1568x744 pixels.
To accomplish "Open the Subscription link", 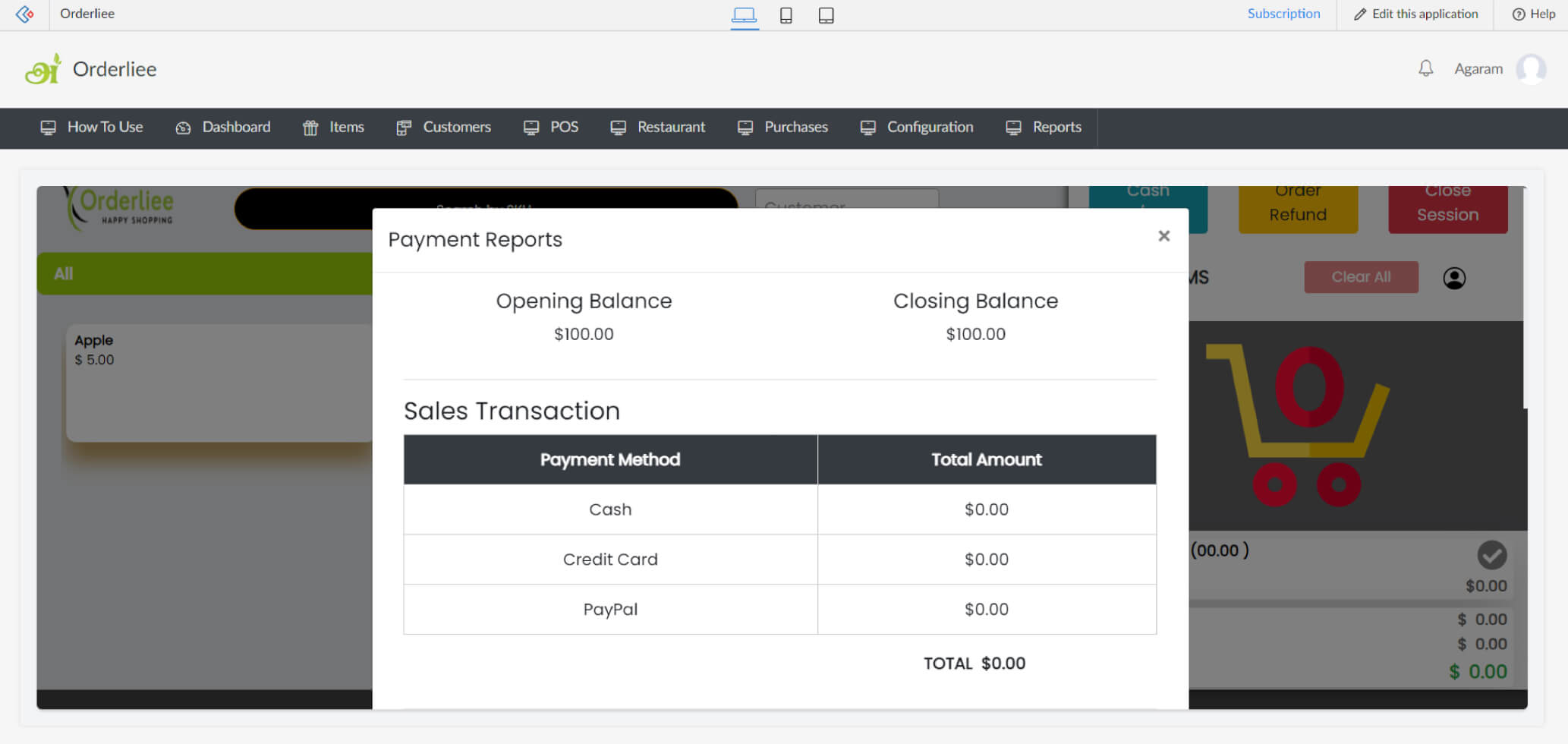I will 1283,14.
